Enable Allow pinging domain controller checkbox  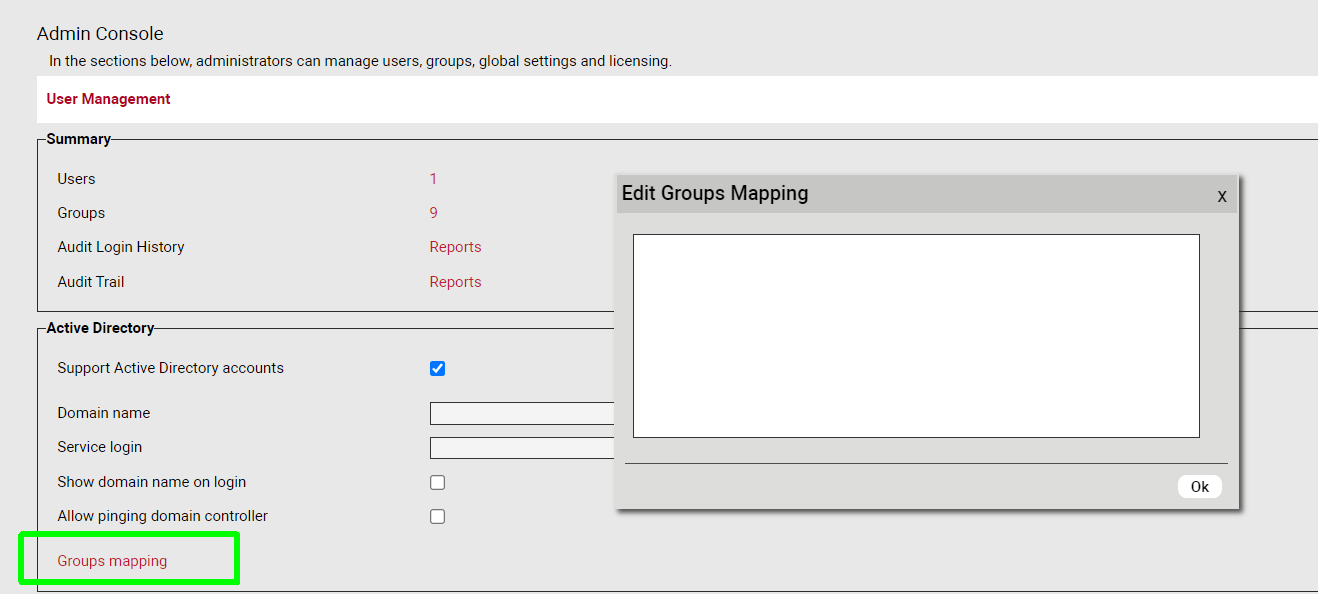(x=437, y=517)
